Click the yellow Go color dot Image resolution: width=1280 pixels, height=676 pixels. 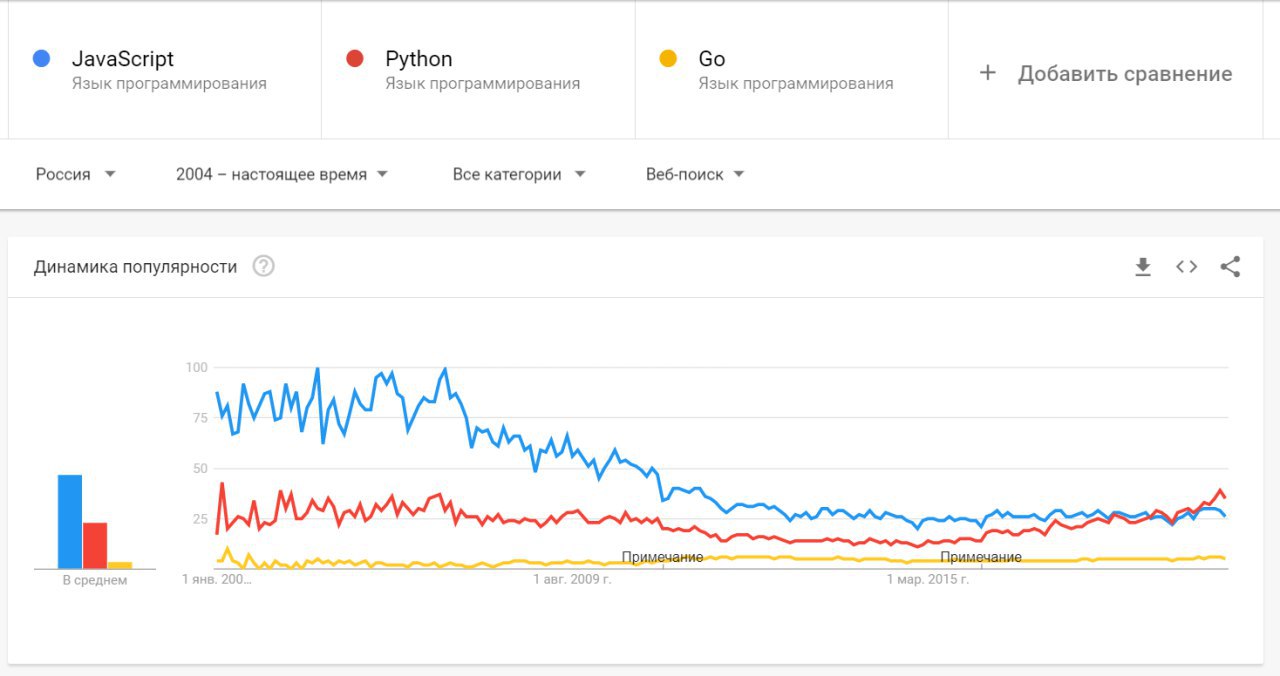(x=668, y=59)
